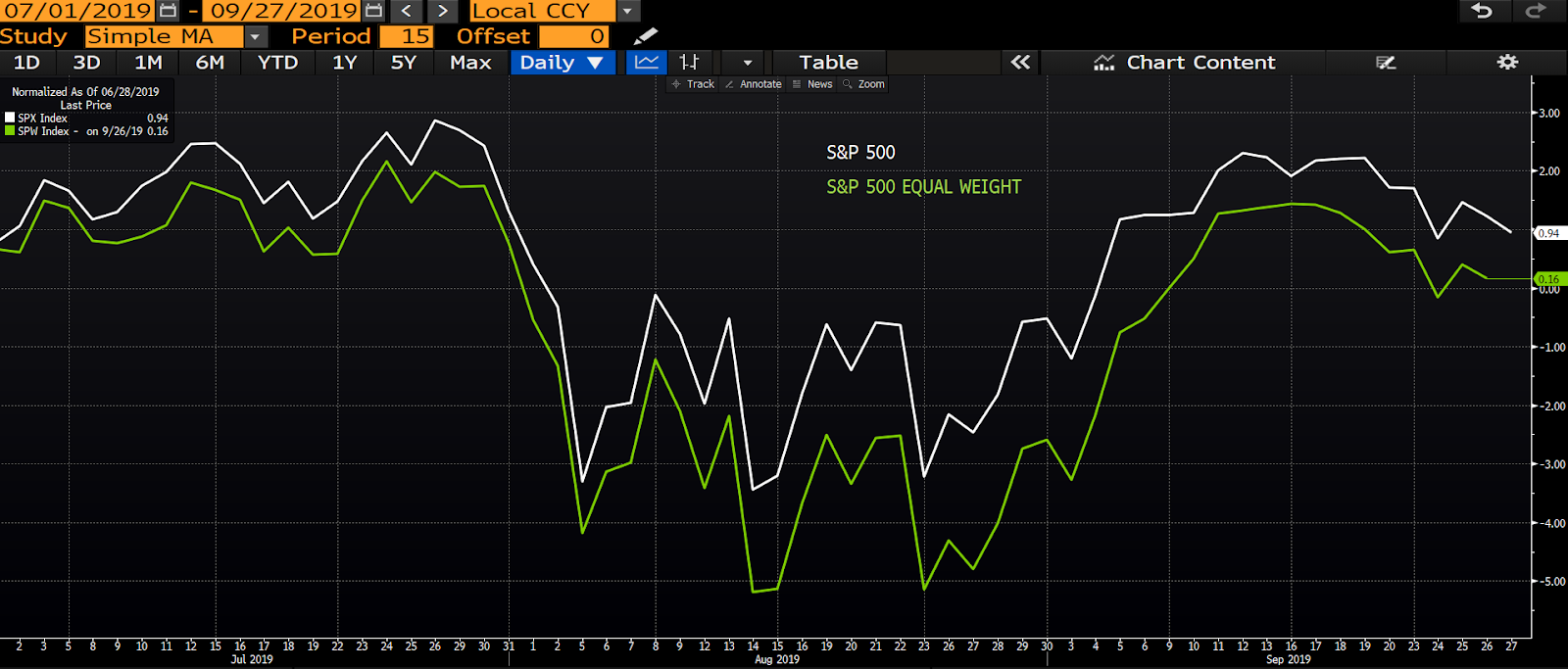The height and width of the screenshot is (669, 1568).
Task: Edit the Period value 15
Action: click(406, 36)
